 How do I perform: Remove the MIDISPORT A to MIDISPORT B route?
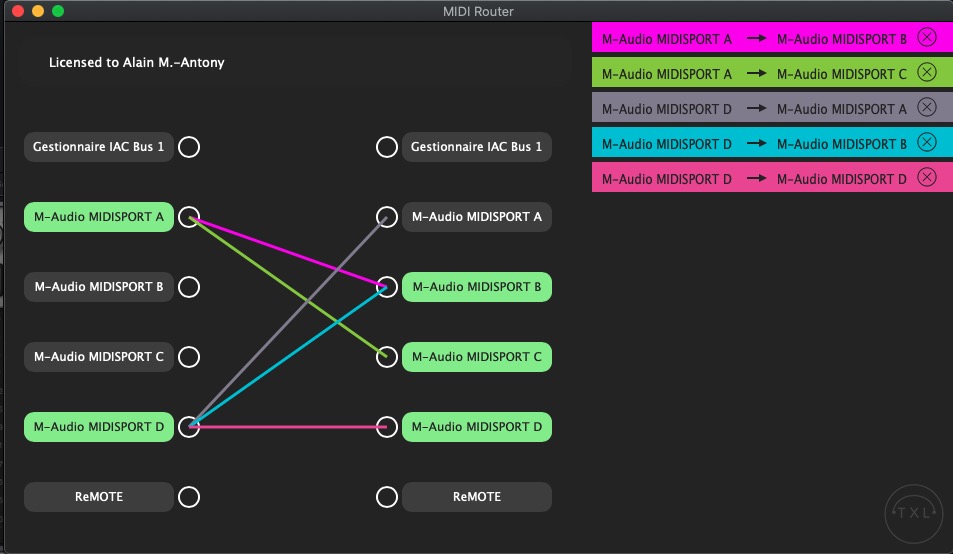click(926, 38)
